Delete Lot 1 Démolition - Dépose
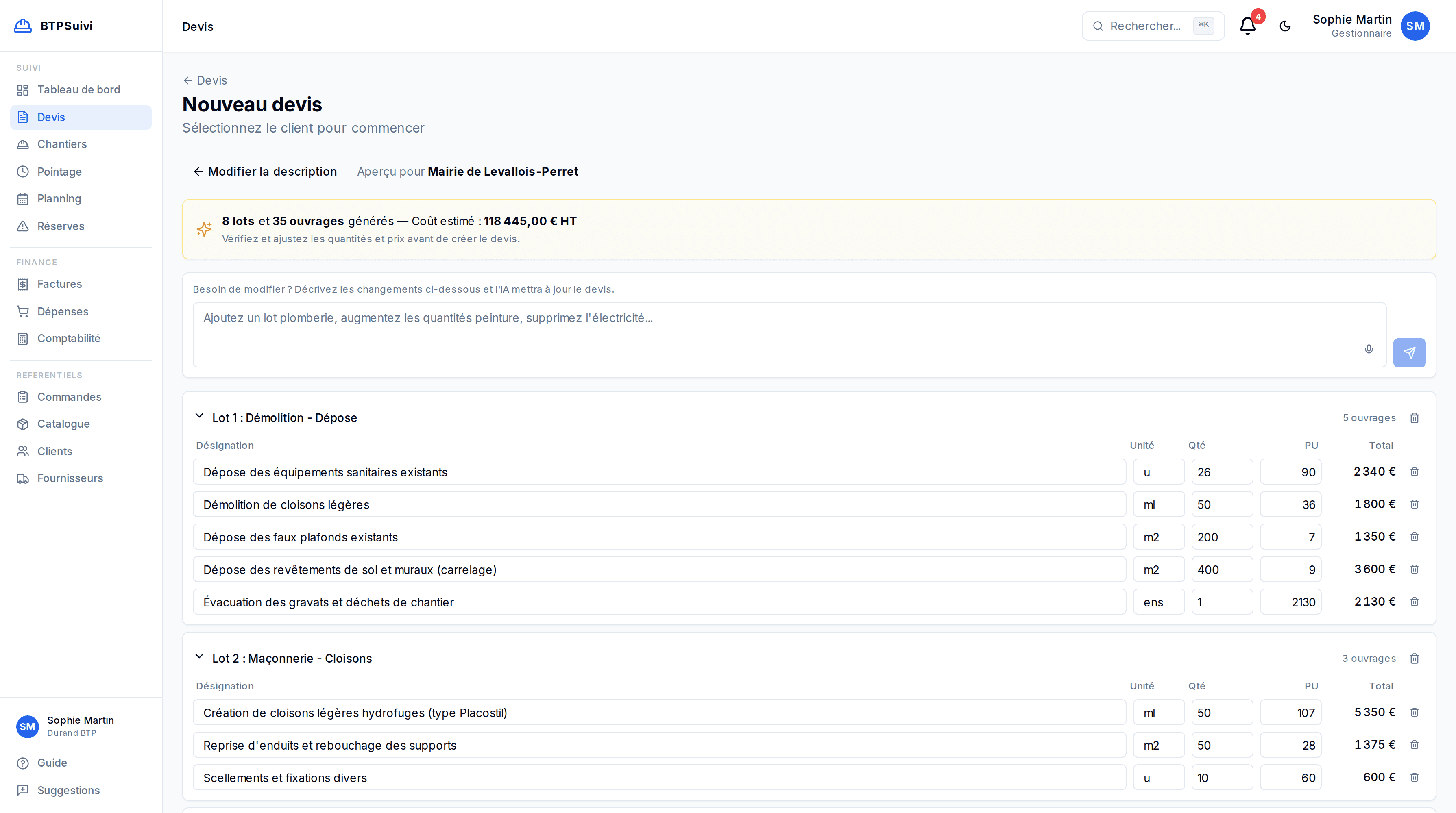 coord(1414,417)
